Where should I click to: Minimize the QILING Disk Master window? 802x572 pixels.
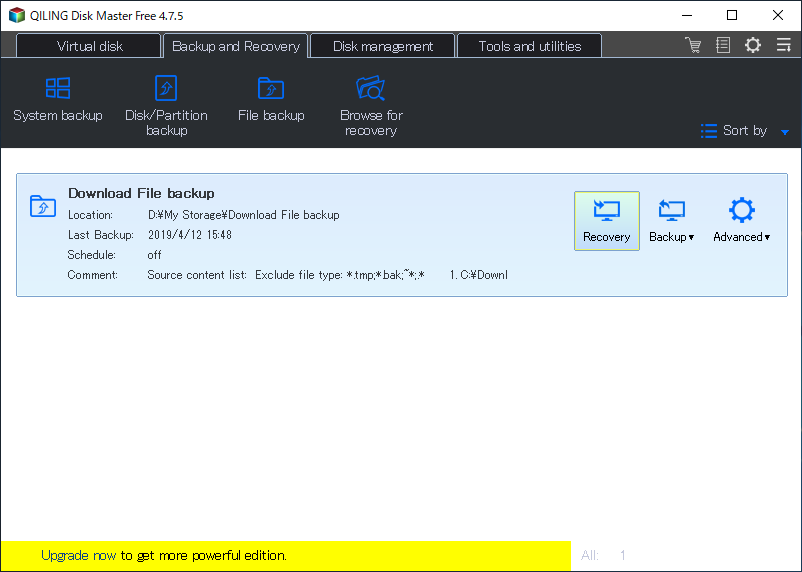pos(687,15)
